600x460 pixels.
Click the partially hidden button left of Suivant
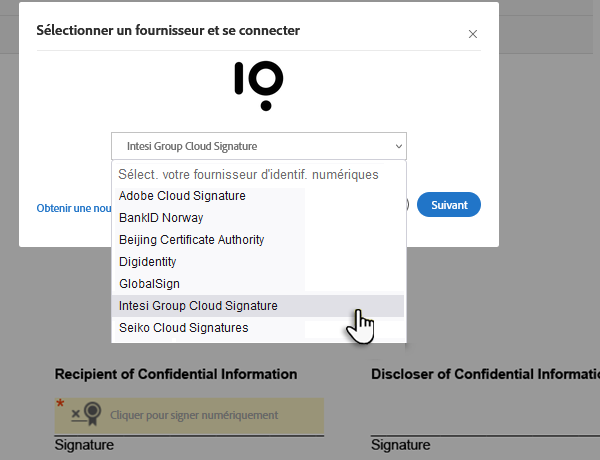pos(407,205)
